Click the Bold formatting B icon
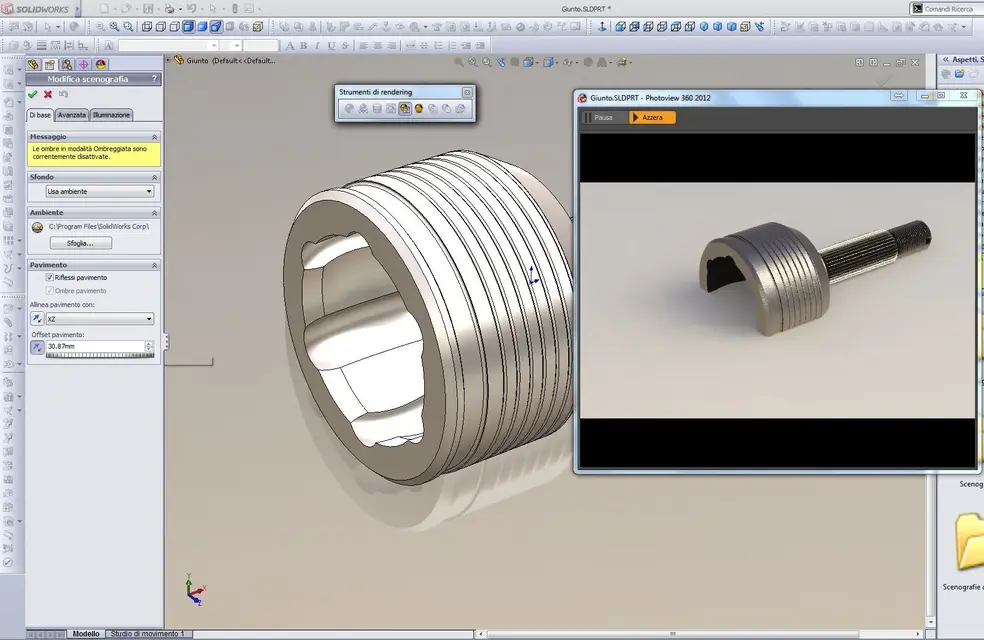Viewport: 984px width, 640px height. tap(303, 45)
